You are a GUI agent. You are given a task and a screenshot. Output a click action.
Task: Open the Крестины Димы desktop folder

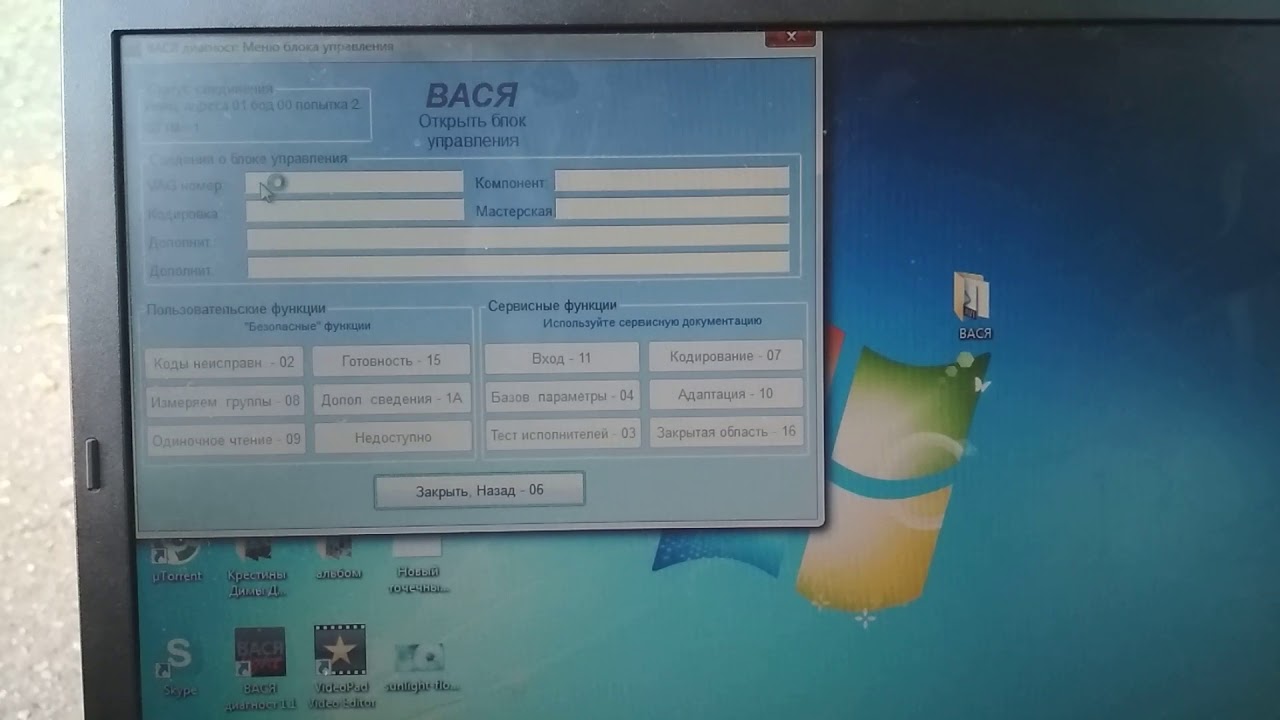click(x=257, y=565)
